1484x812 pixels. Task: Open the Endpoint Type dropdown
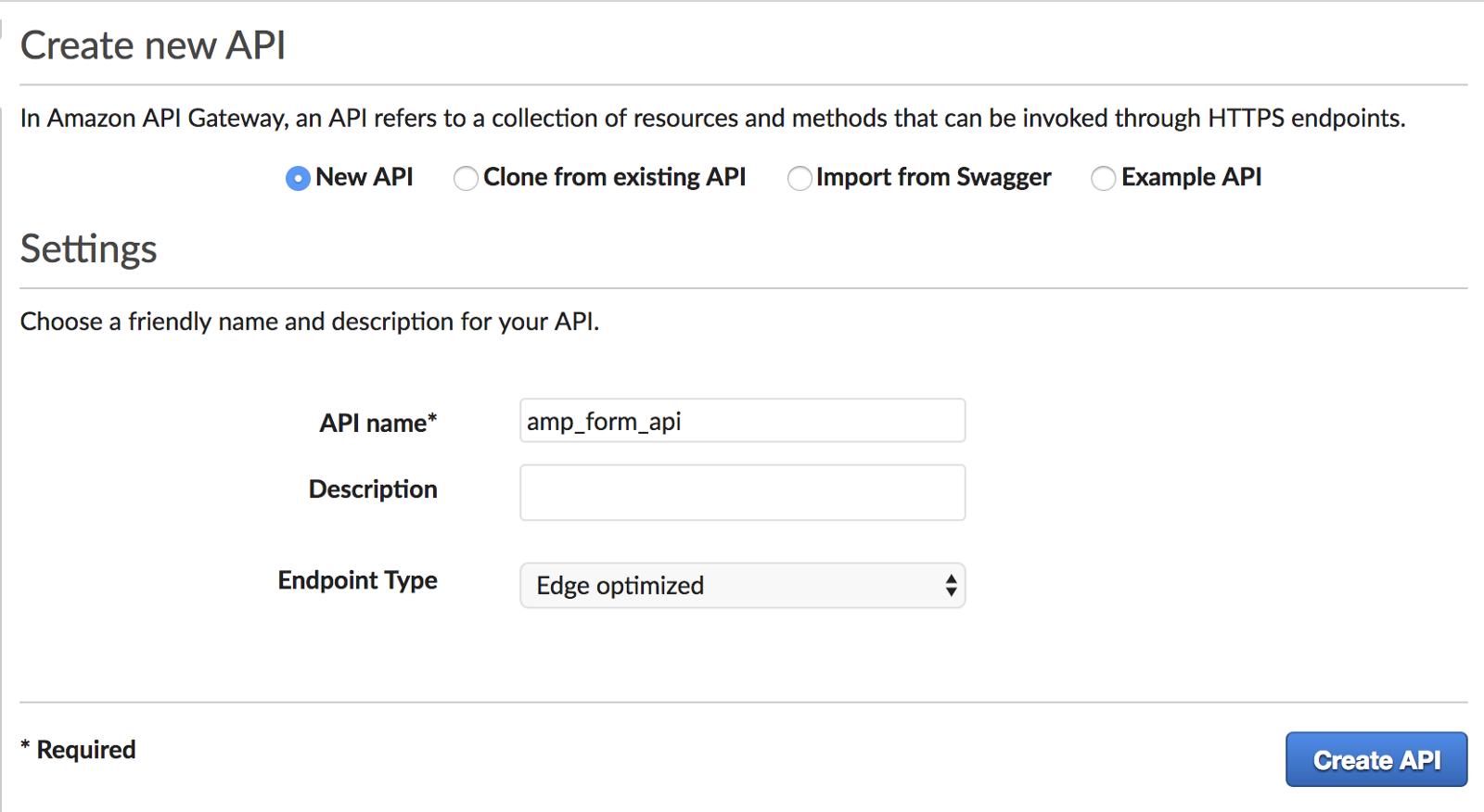[742, 586]
